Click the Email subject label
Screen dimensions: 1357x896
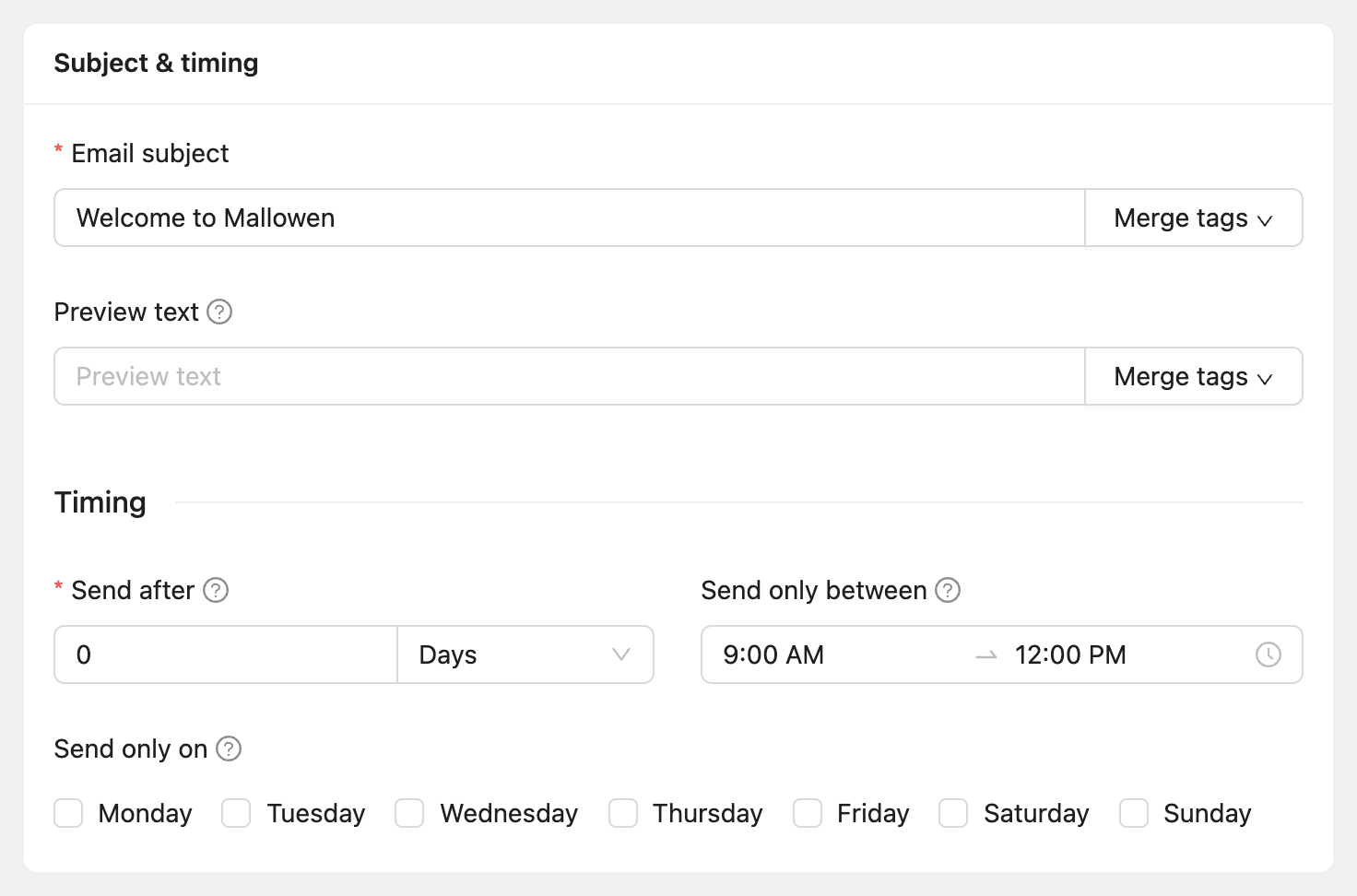point(150,153)
